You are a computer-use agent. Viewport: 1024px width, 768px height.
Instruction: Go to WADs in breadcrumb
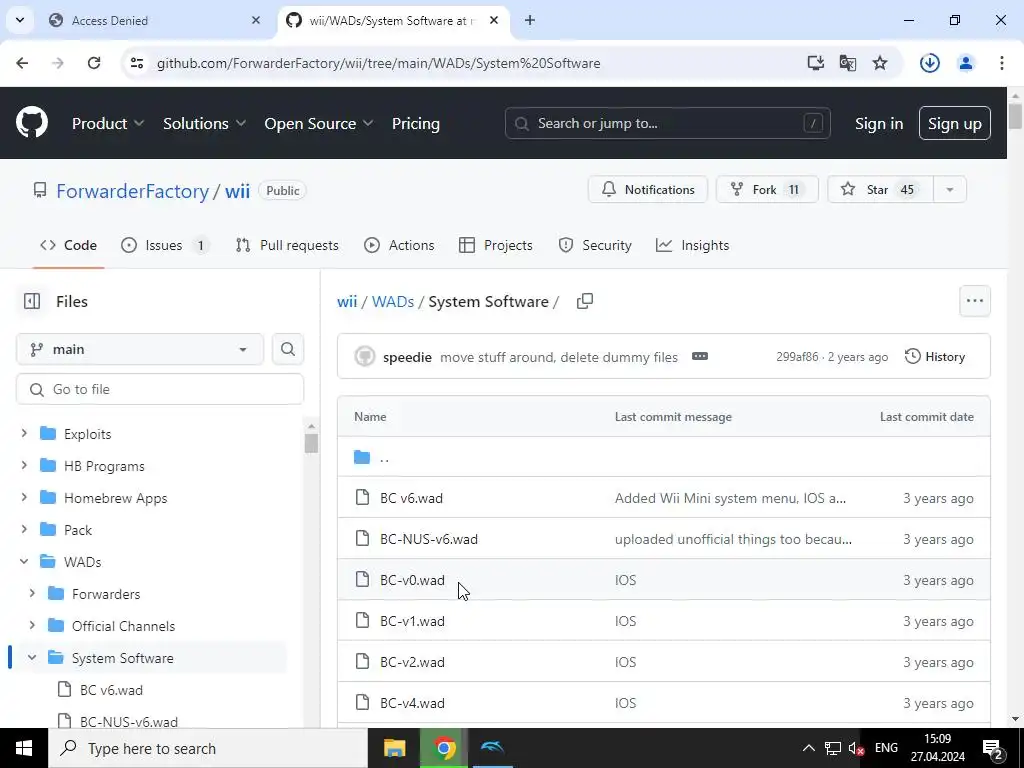pos(392,302)
